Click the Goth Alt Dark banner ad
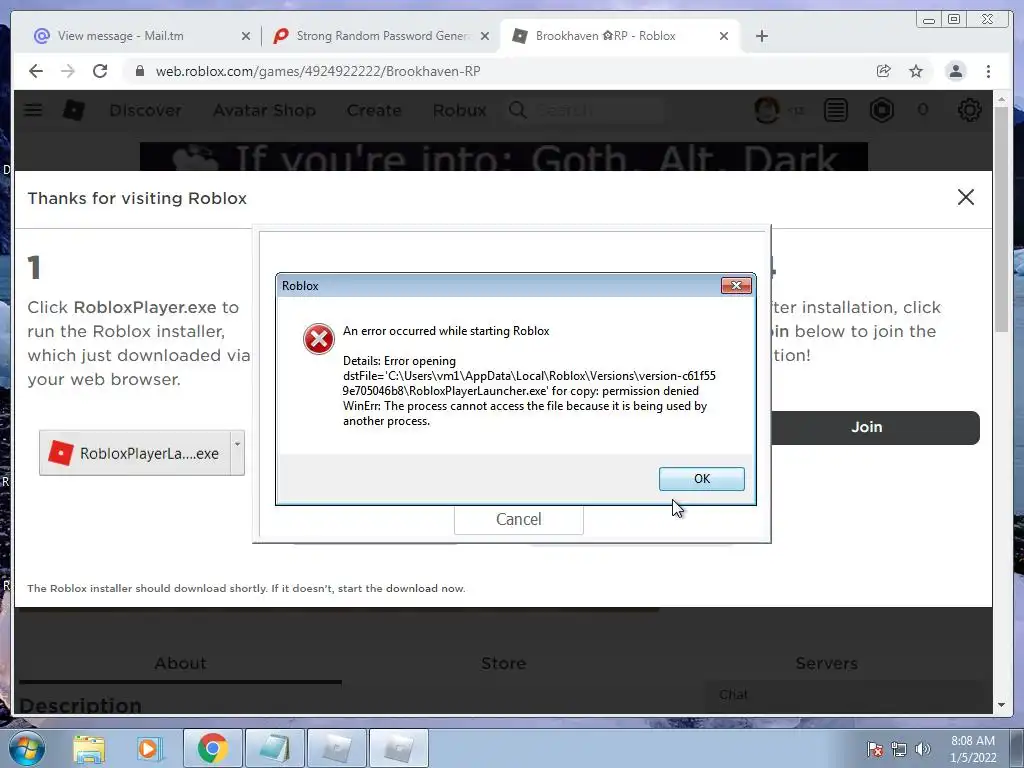Screen dimensions: 1024x768 click(504, 157)
